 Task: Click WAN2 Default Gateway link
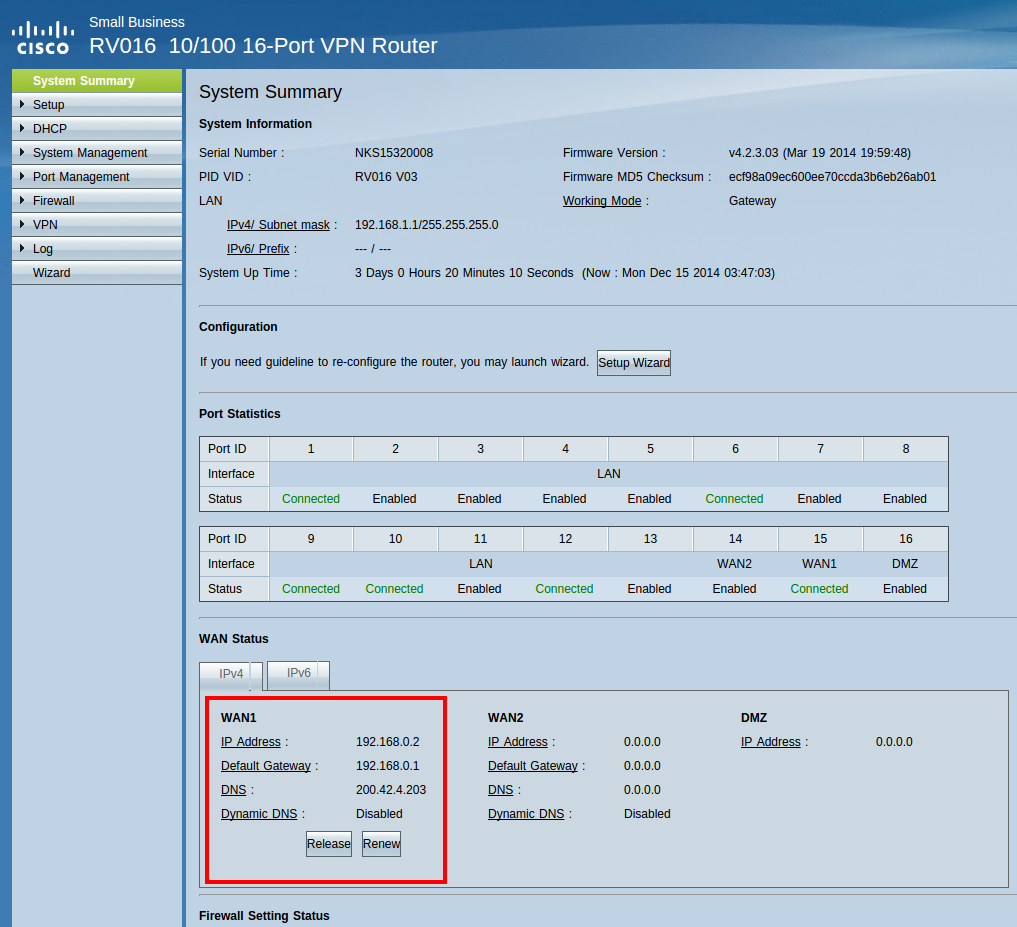tap(532, 765)
